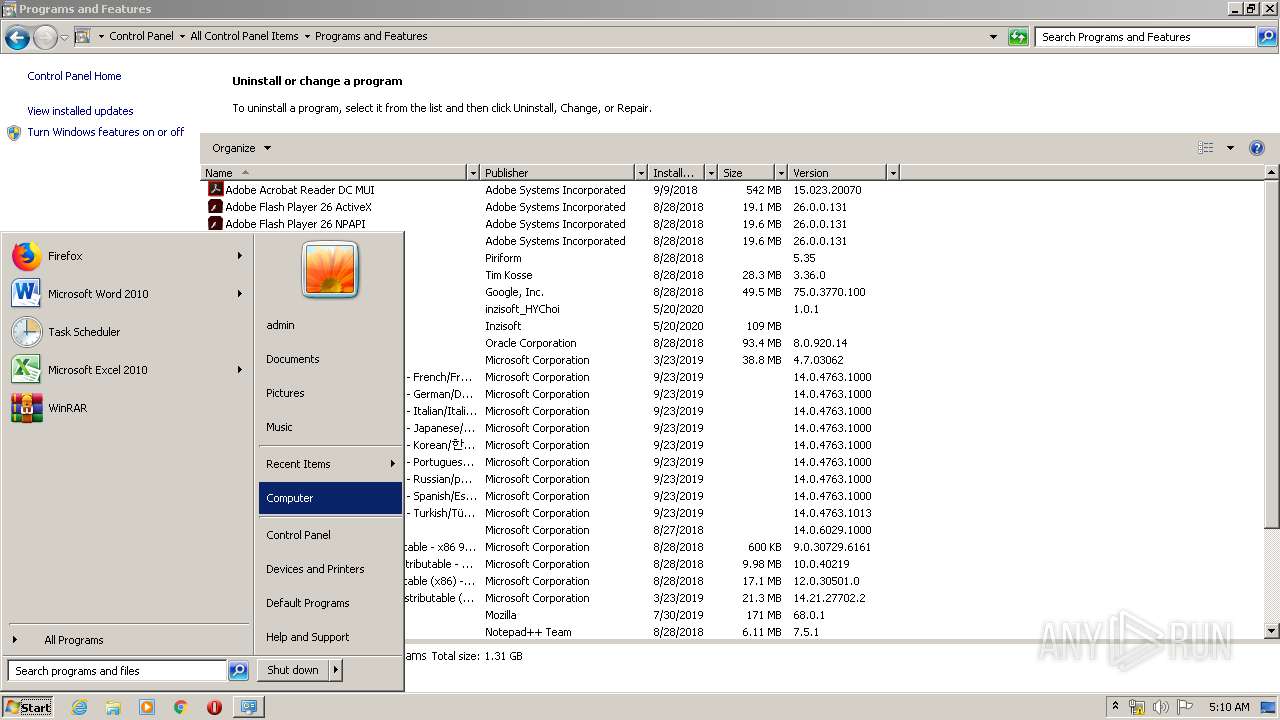The width and height of the screenshot is (1280, 720).
Task: Open the Help question mark icon
Action: 1257,148
